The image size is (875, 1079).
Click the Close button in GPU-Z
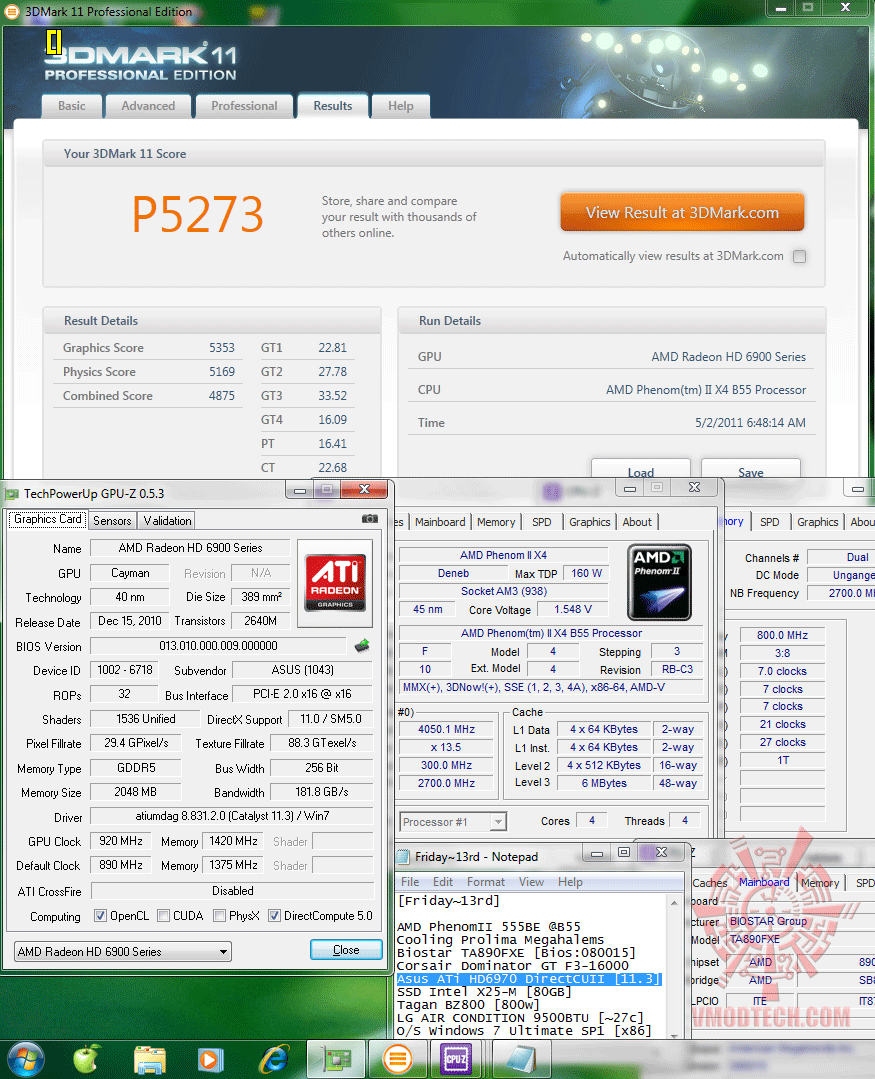tap(346, 950)
